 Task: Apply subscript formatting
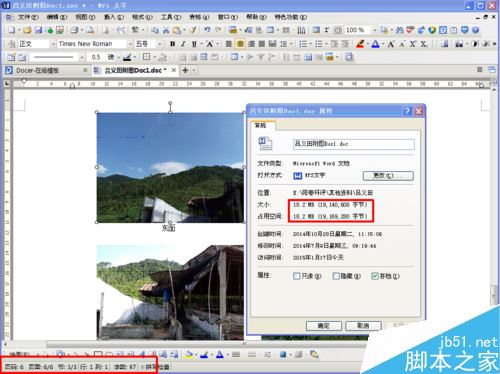tap(423, 44)
